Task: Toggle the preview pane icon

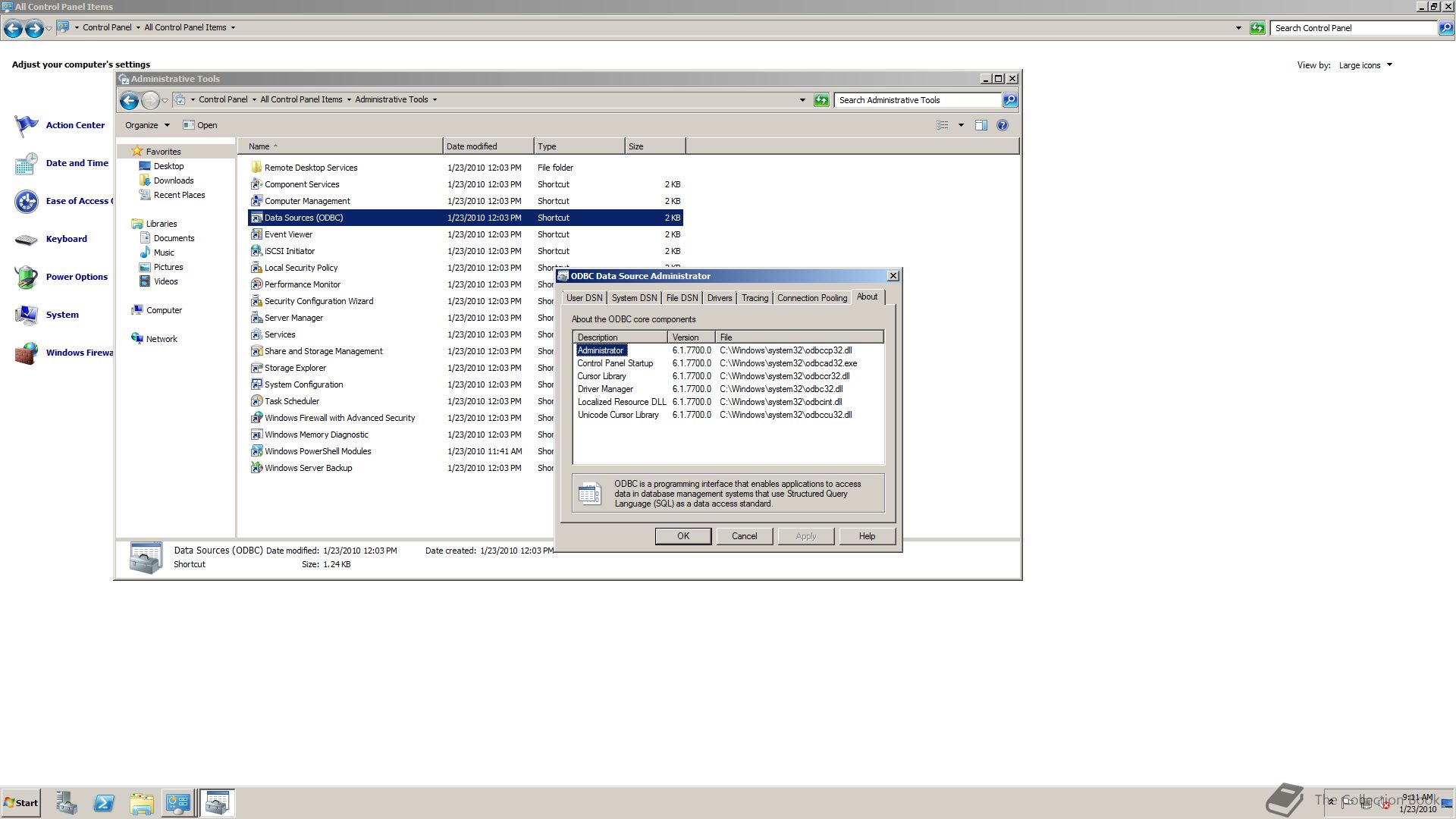Action: tap(981, 125)
